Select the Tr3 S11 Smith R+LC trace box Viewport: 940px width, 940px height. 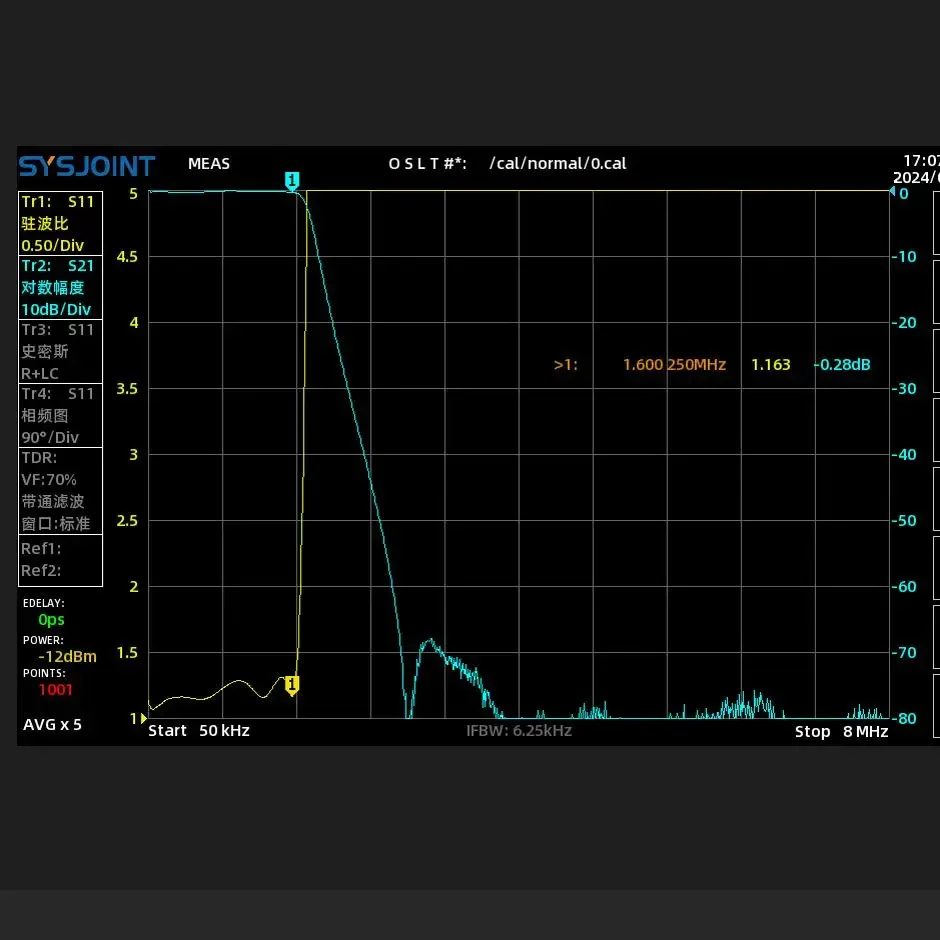pyautogui.click(x=61, y=351)
